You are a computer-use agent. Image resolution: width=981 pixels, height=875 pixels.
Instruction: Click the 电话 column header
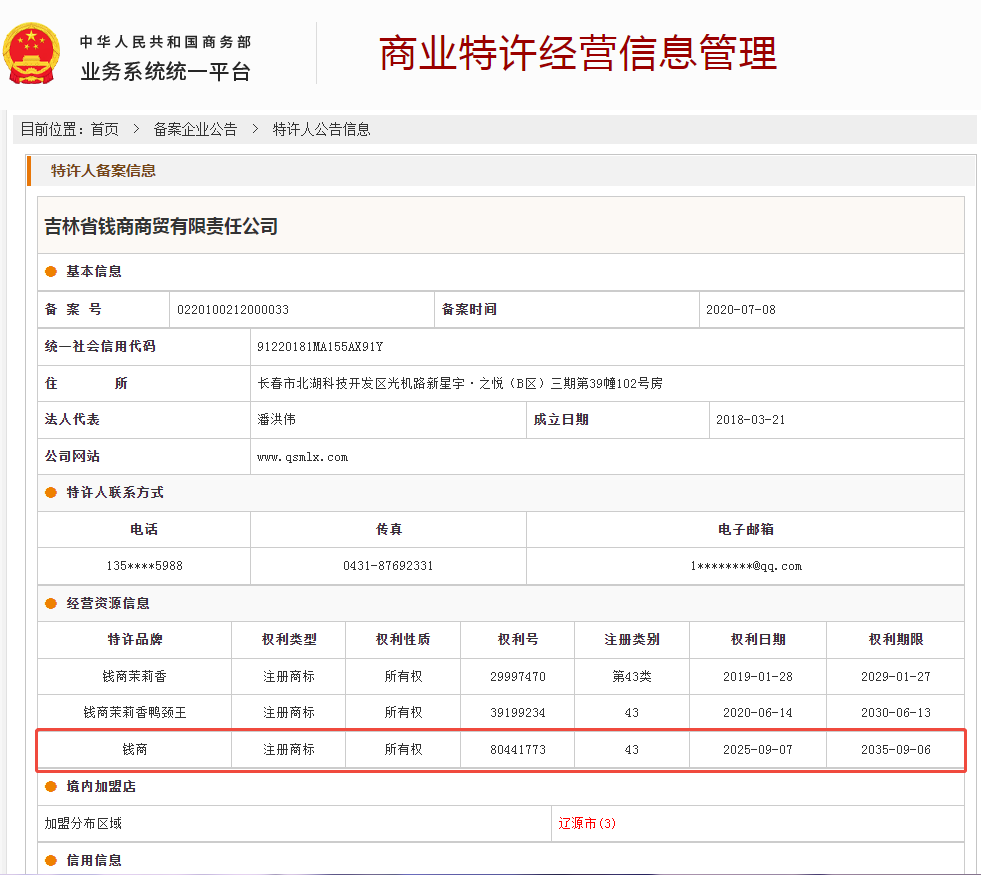point(144,529)
